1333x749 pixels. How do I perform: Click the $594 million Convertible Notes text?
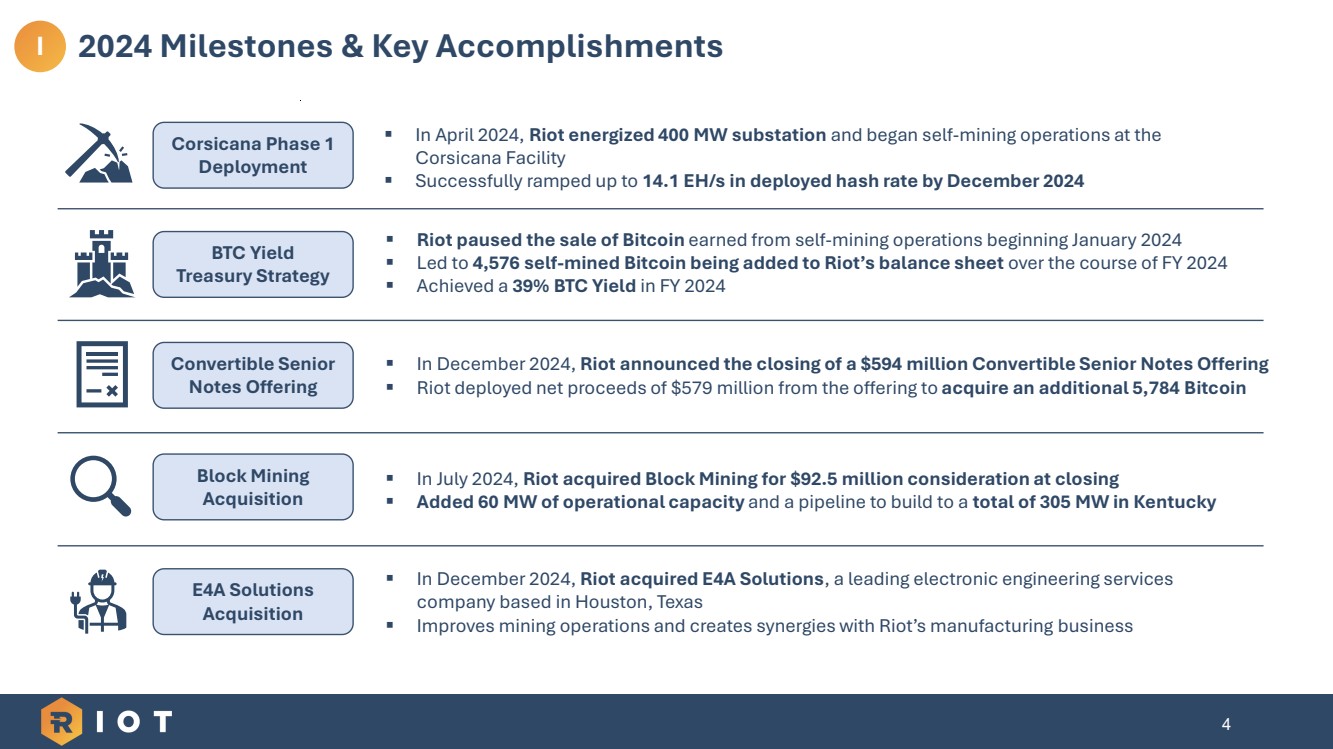[924, 364]
